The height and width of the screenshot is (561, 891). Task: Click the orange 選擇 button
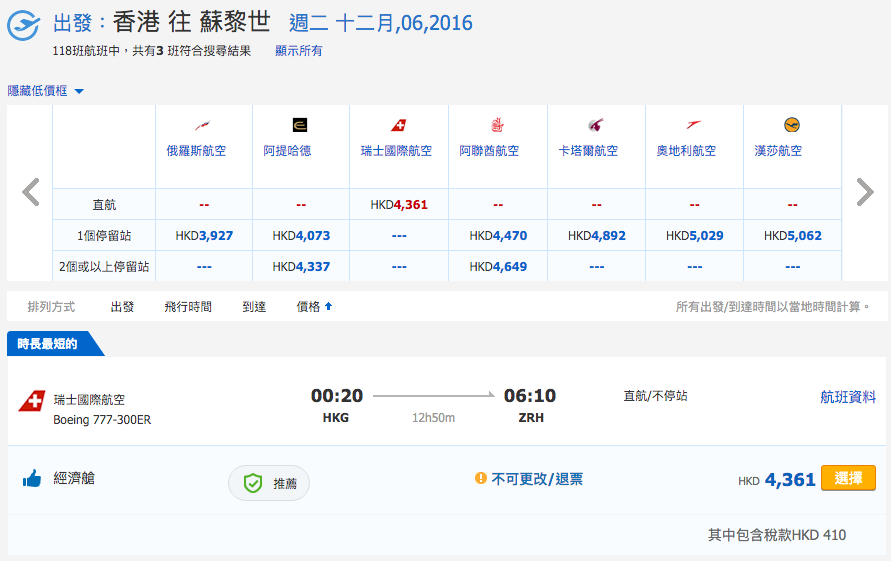pos(848,478)
